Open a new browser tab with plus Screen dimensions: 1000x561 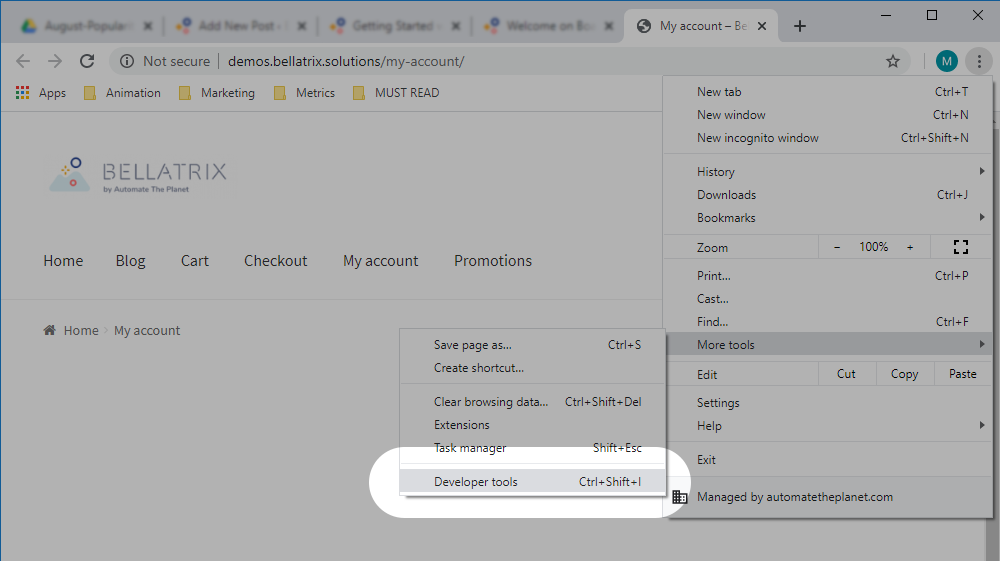coord(800,26)
